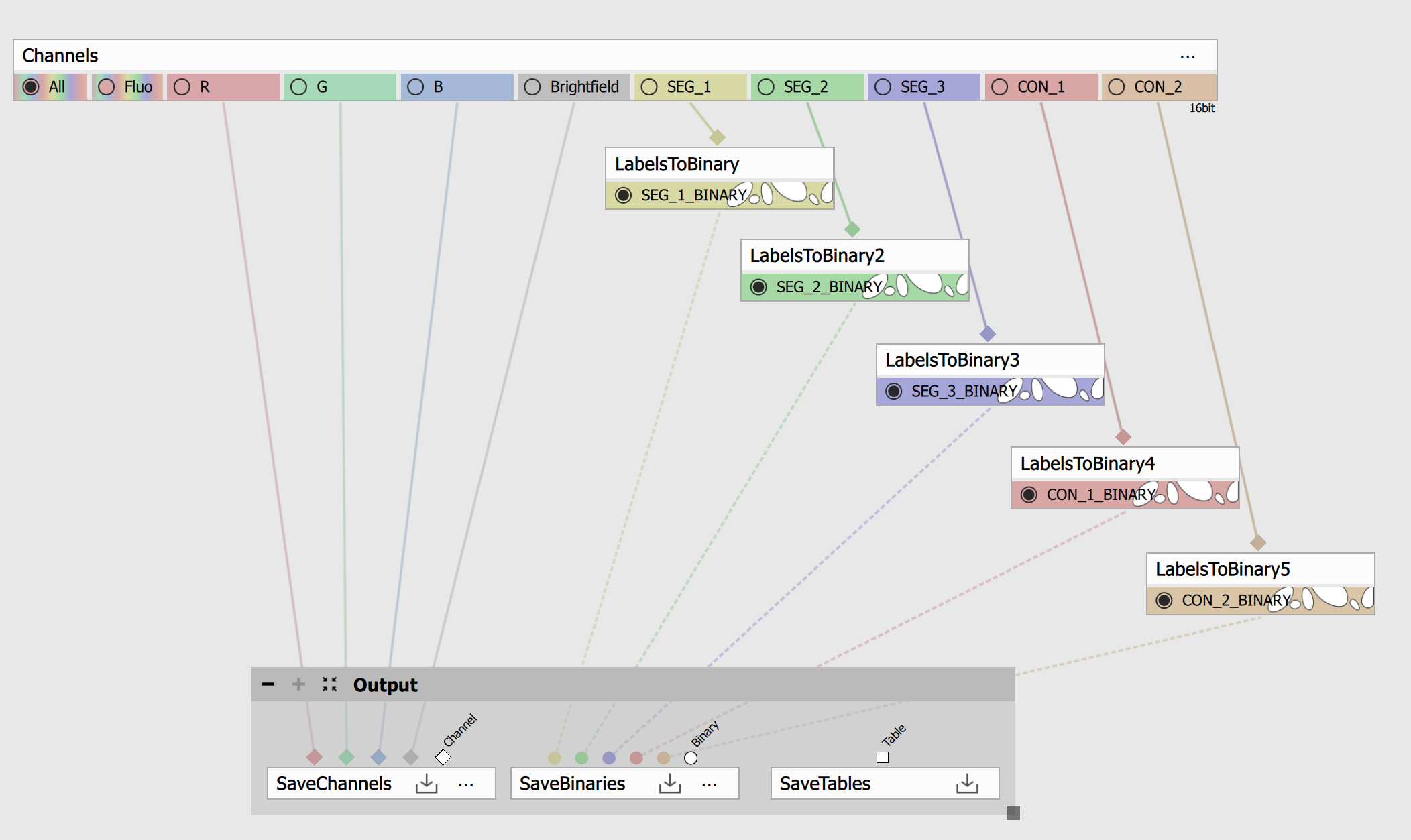Select the CON_2_BINARY output in LabelsToBinary5
This screenshot has height=840, width=1411.
[1164, 601]
